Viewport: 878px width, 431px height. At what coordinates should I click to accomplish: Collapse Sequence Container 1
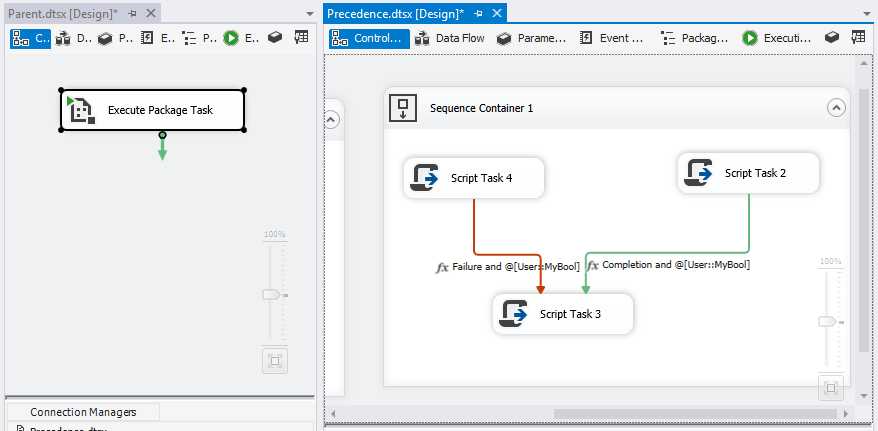point(837,107)
